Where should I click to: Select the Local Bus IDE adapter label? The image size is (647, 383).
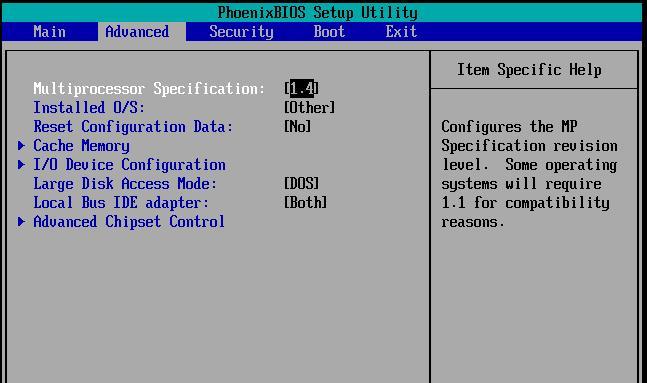(x=121, y=203)
